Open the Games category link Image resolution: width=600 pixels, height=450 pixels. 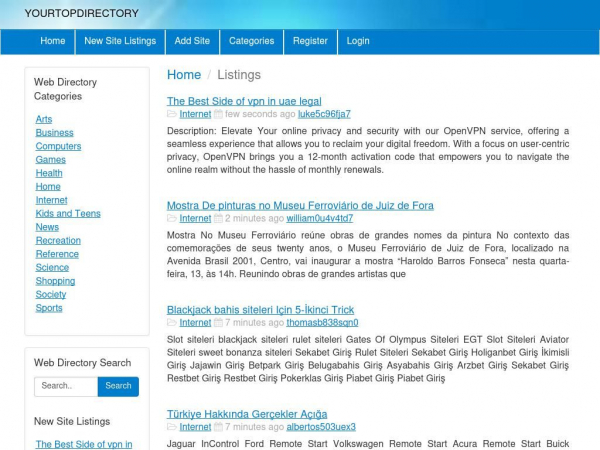tap(51, 160)
